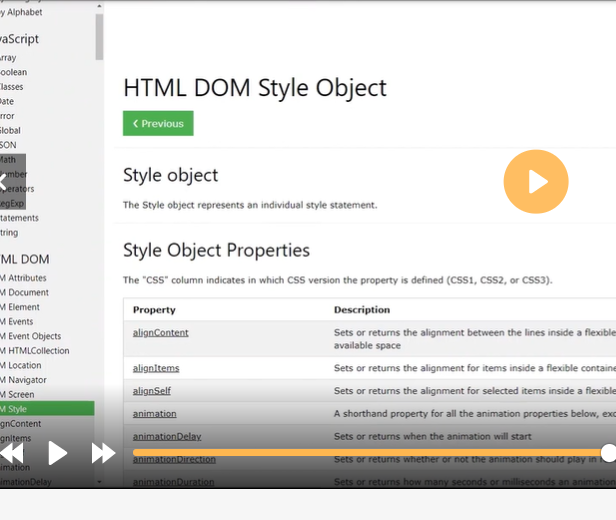This screenshot has width=616, height=520.
Task: Click the left chevron overlay arrow
Action: coord(4,182)
